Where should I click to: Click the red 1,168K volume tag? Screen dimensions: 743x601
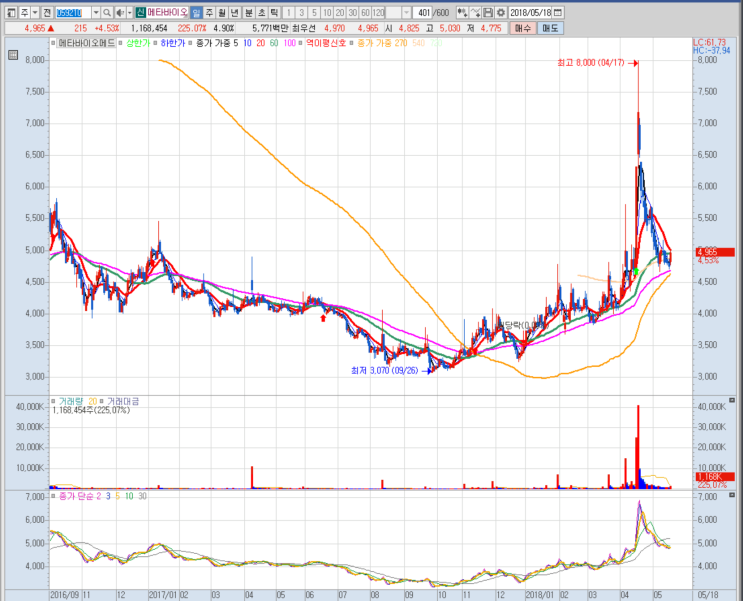(x=715, y=477)
